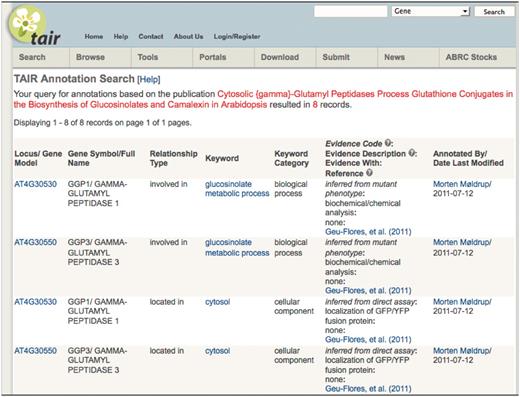
Task: Click 'Annotated By/ Date Last Modified' header
Action: (468, 158)
